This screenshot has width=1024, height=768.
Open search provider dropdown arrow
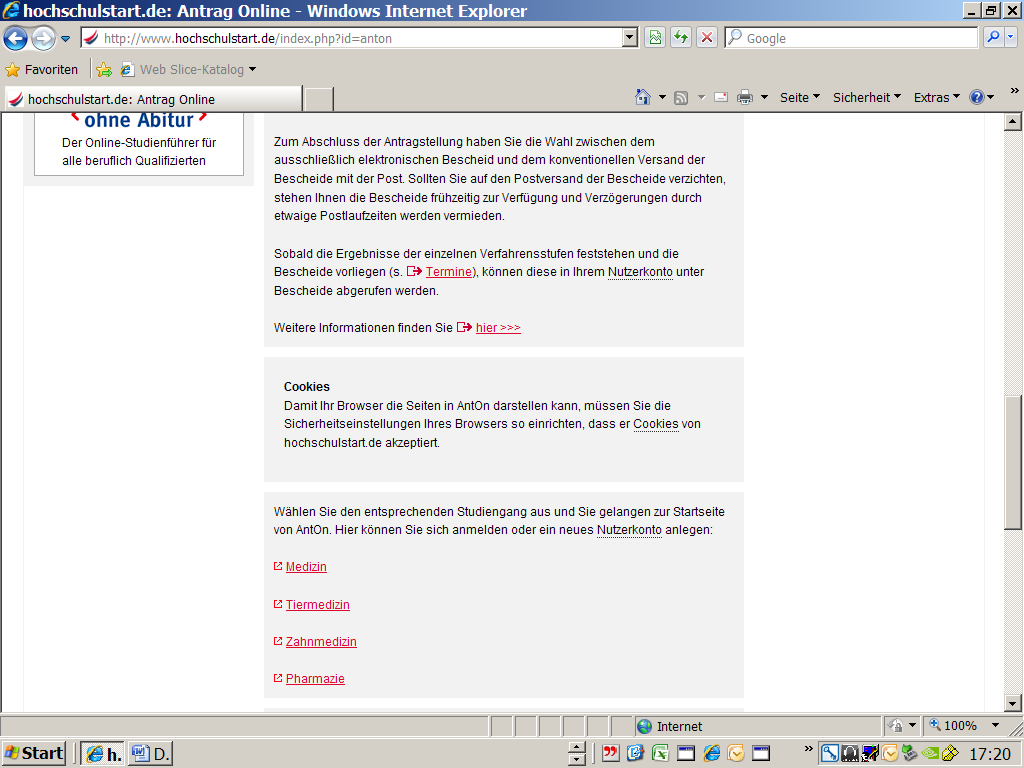coord(1010,38)
